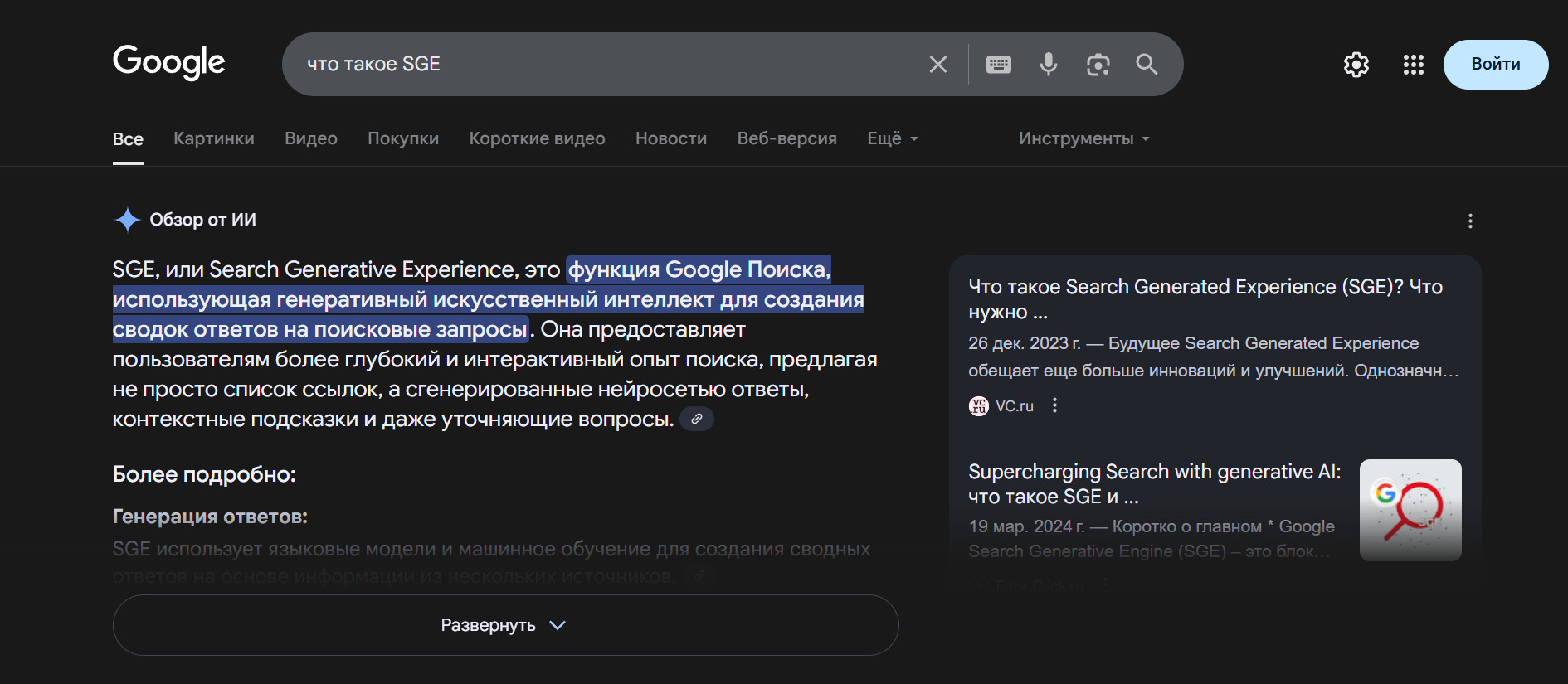The width and height of the screenshot is (1568, 684).
Task: Click the Google logo
Action: [x=169, y=62]
